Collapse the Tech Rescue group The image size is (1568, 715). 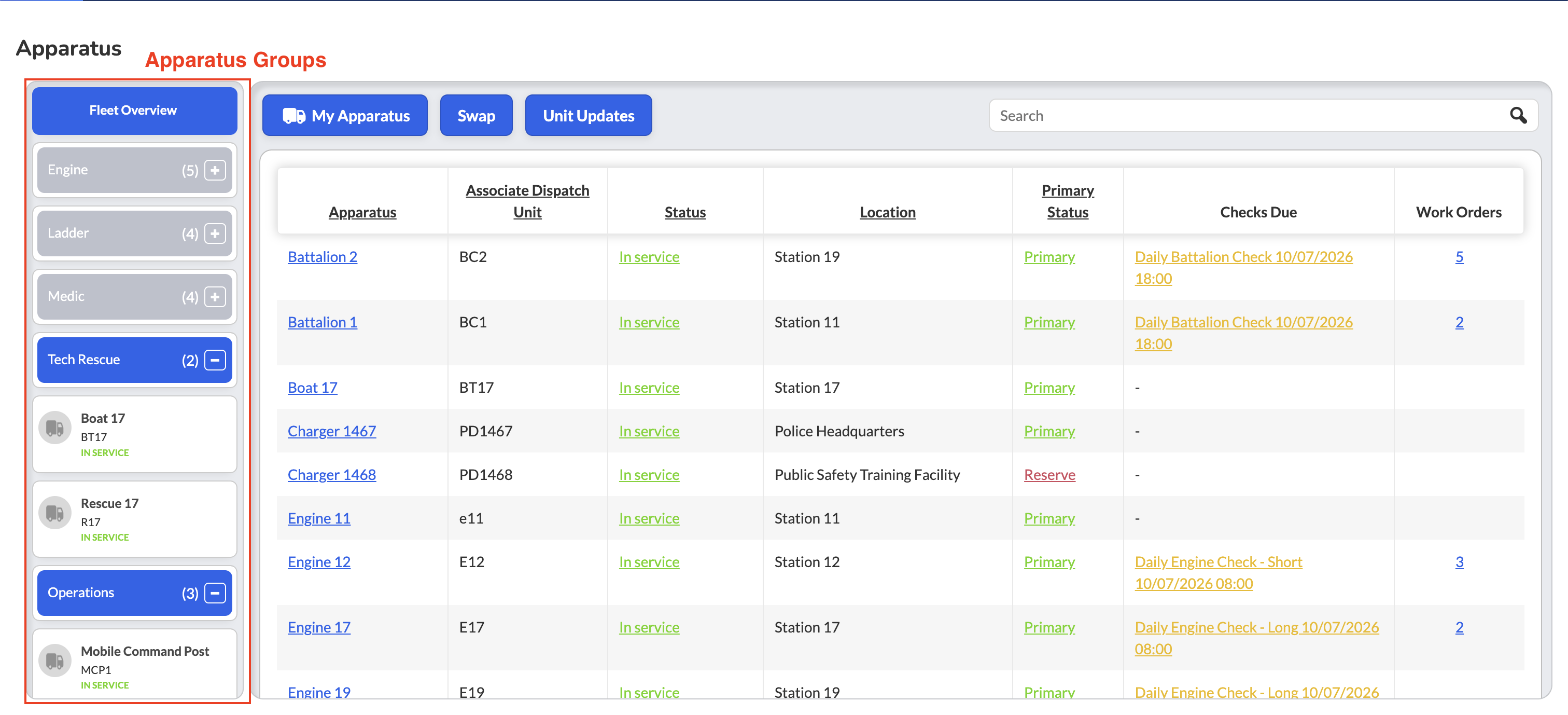(x=215, y=361)
